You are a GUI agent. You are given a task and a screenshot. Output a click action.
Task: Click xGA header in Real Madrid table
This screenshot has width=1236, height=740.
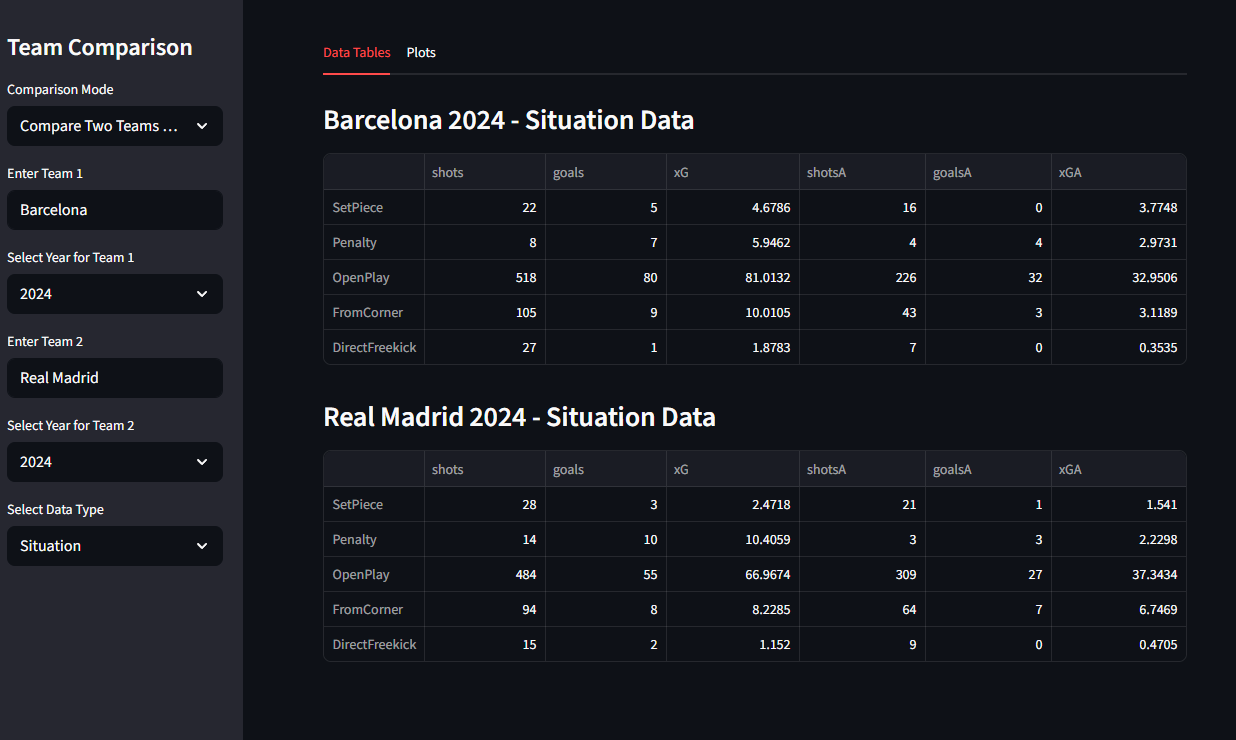[x=1117, y=470]
